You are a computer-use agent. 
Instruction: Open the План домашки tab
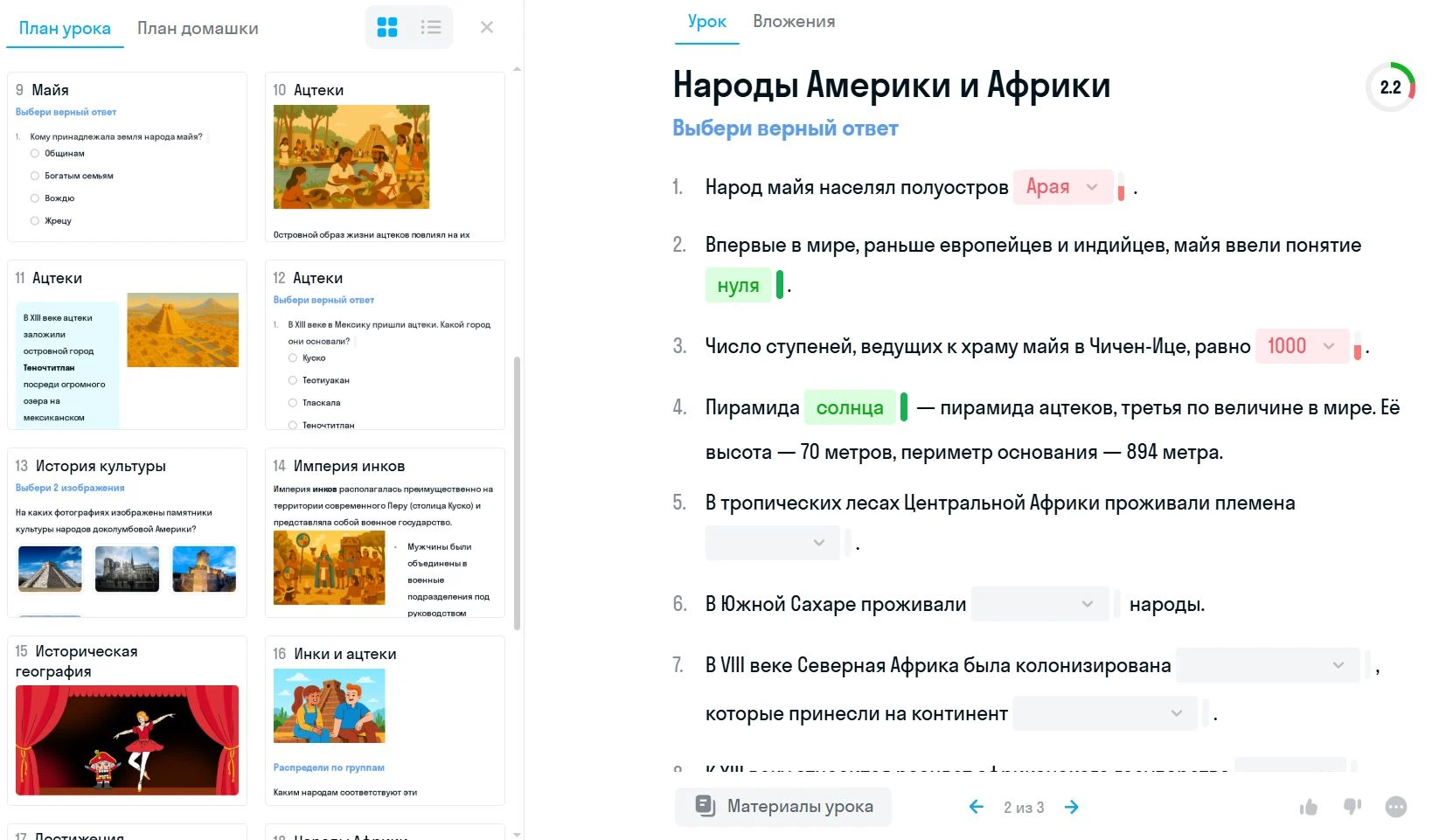[x=198, y=28]
